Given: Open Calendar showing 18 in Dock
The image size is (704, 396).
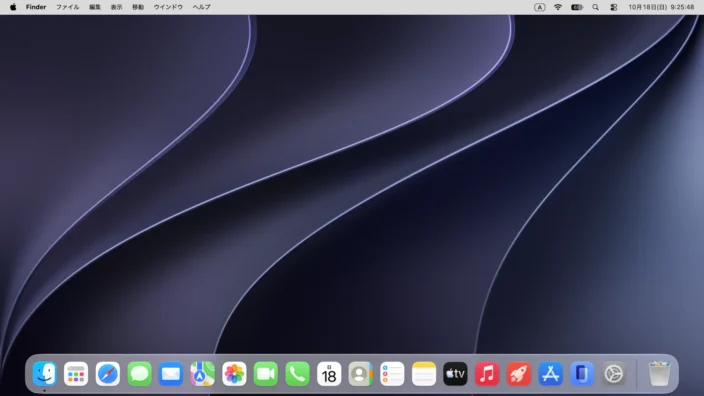Looking at the screenshot, I should (329, 374).
